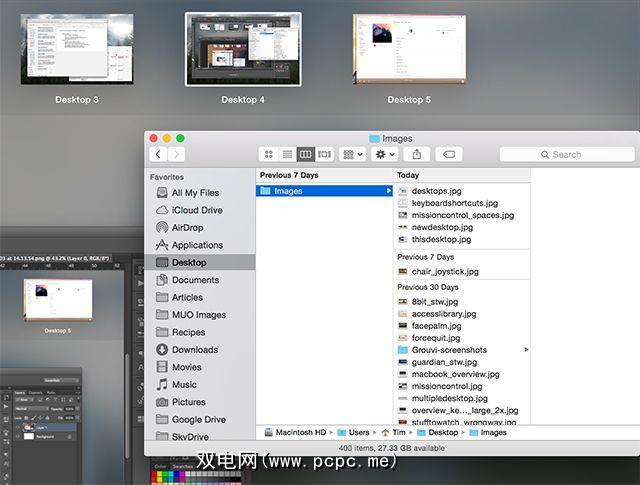Go forward with Finder forward arrow

coord(176,154)
